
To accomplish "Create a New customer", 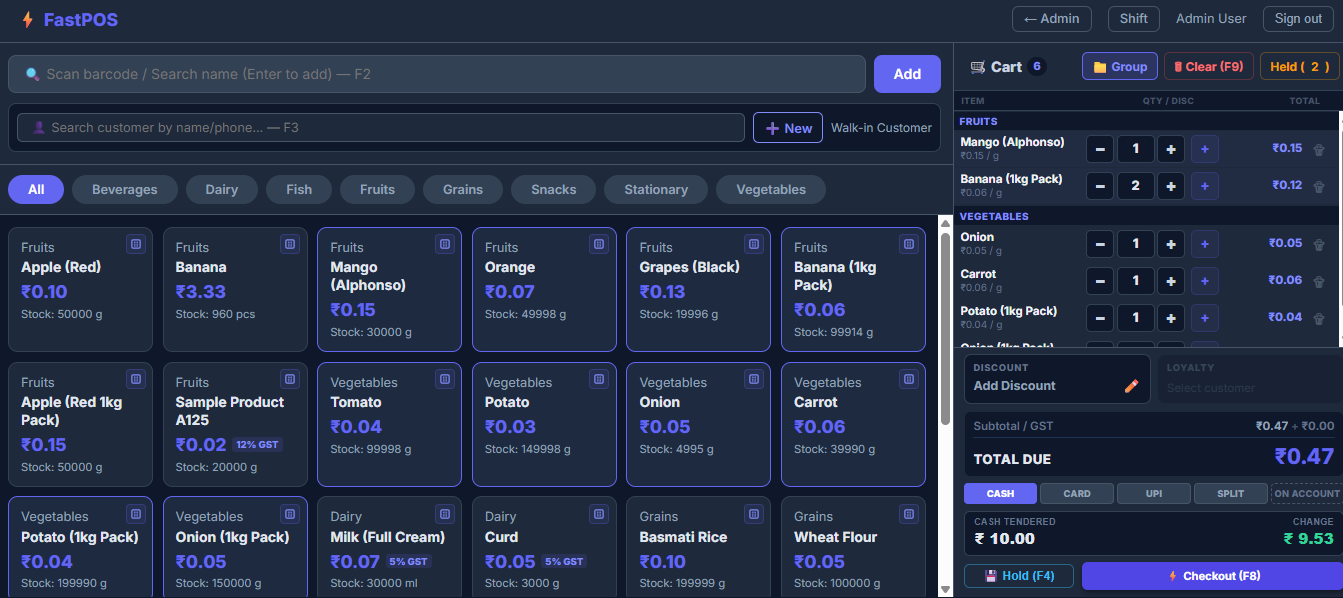I will (x=788, y=128).
